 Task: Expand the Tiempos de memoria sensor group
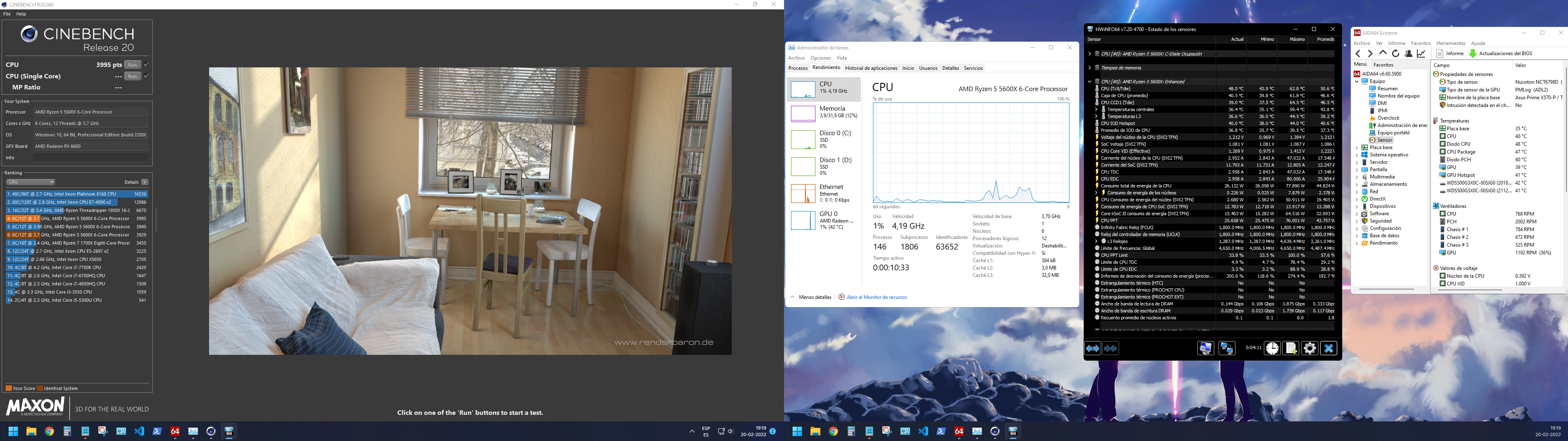point(1089,68)
